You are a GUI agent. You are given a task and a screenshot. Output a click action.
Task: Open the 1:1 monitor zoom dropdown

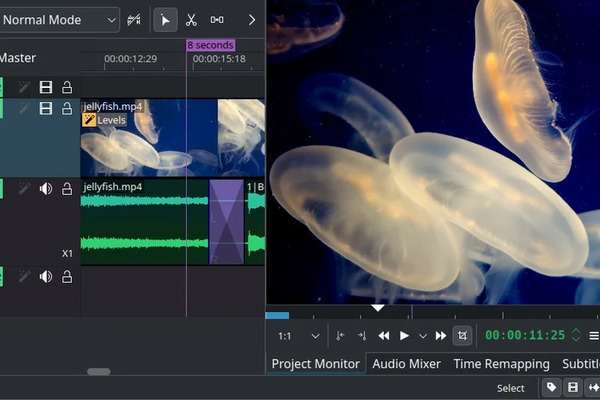299,336
